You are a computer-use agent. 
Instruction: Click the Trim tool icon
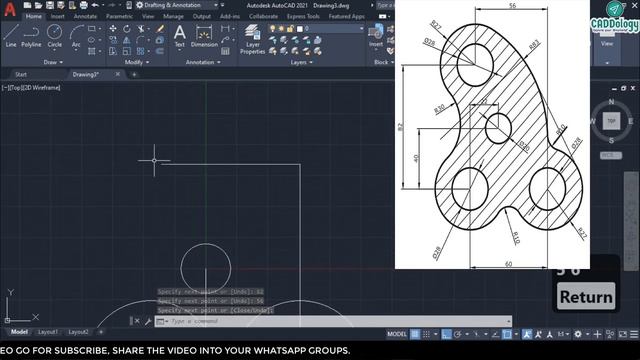click(141, 29)
